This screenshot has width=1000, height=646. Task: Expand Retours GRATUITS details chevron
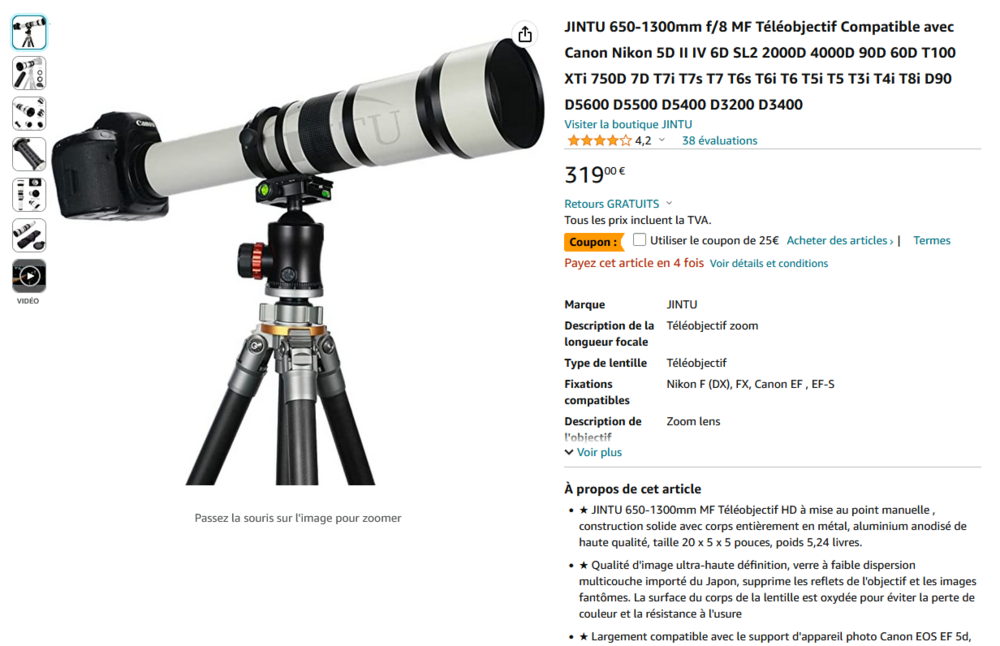click(669, 203)
